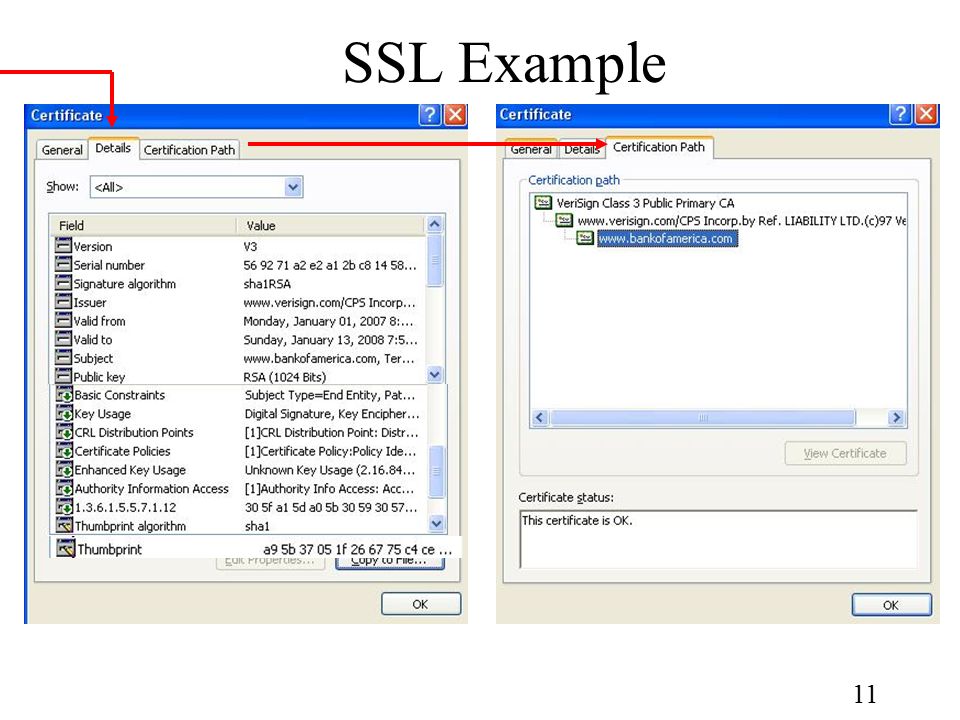Click the Subject field icon
Screen dimensions: 960x720
[x=63, y=358]
